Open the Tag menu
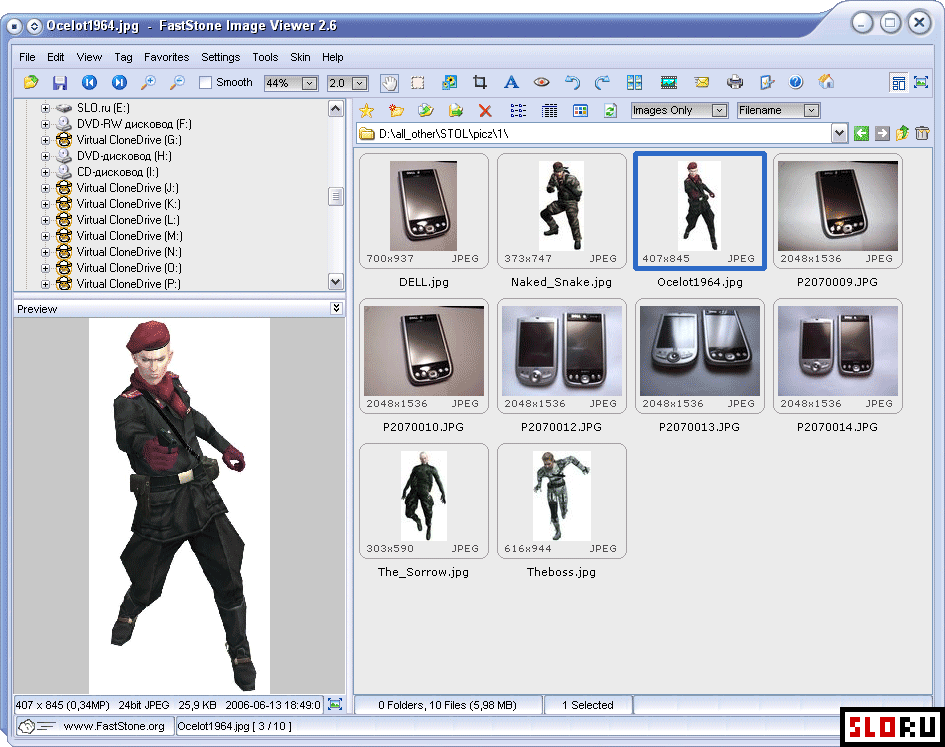 tap(124, 57)
